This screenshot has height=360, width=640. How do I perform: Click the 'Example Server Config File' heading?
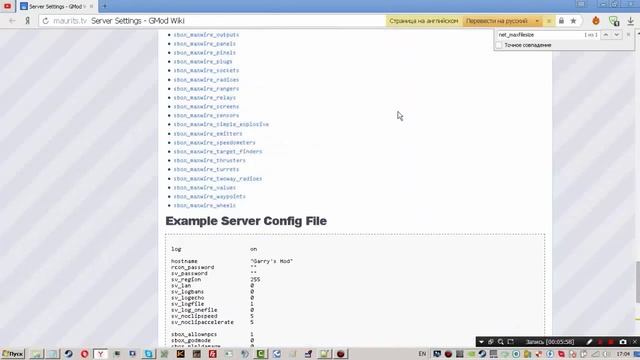click(246, 221)
